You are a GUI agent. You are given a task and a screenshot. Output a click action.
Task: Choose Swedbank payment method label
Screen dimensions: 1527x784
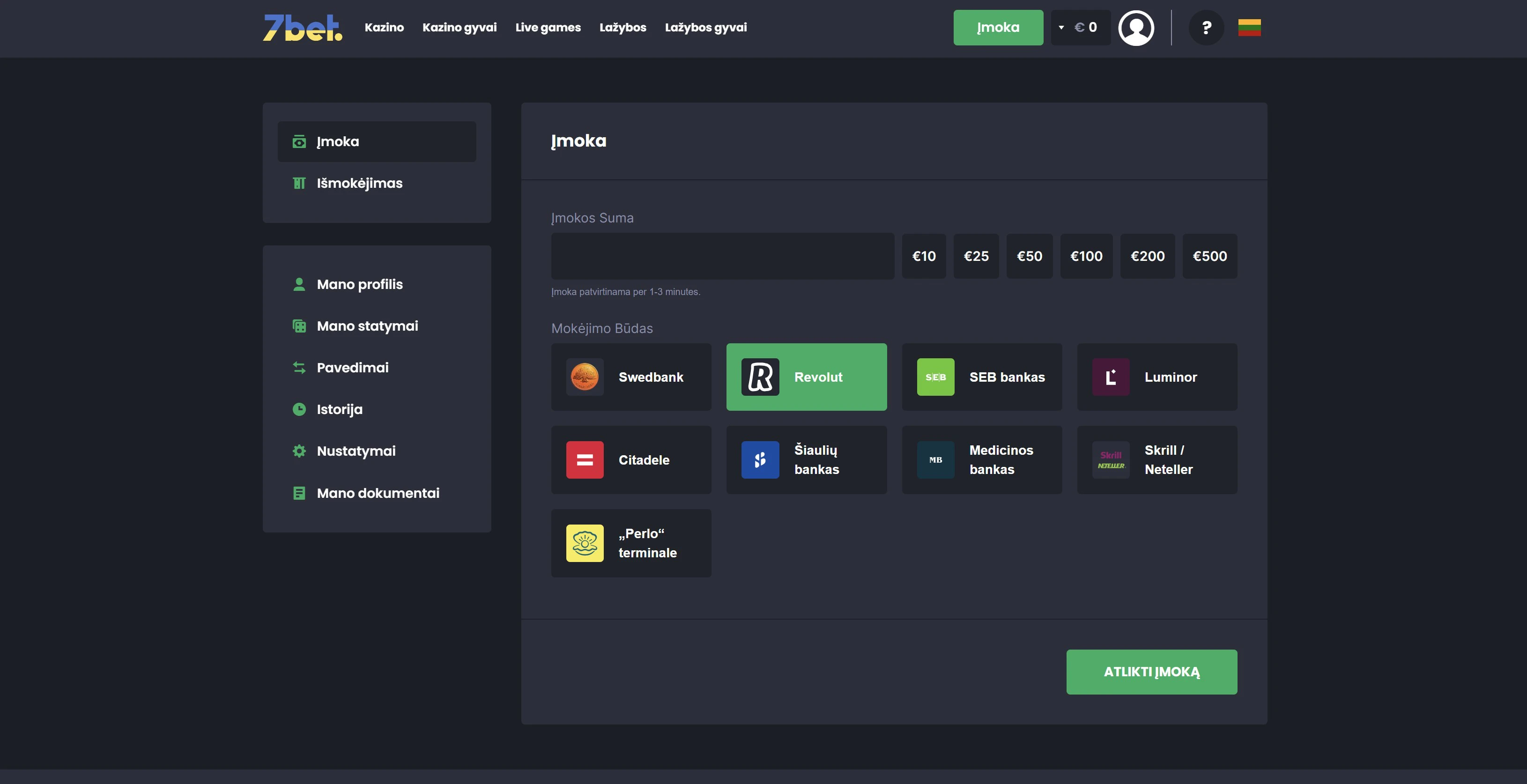point(651,377)
